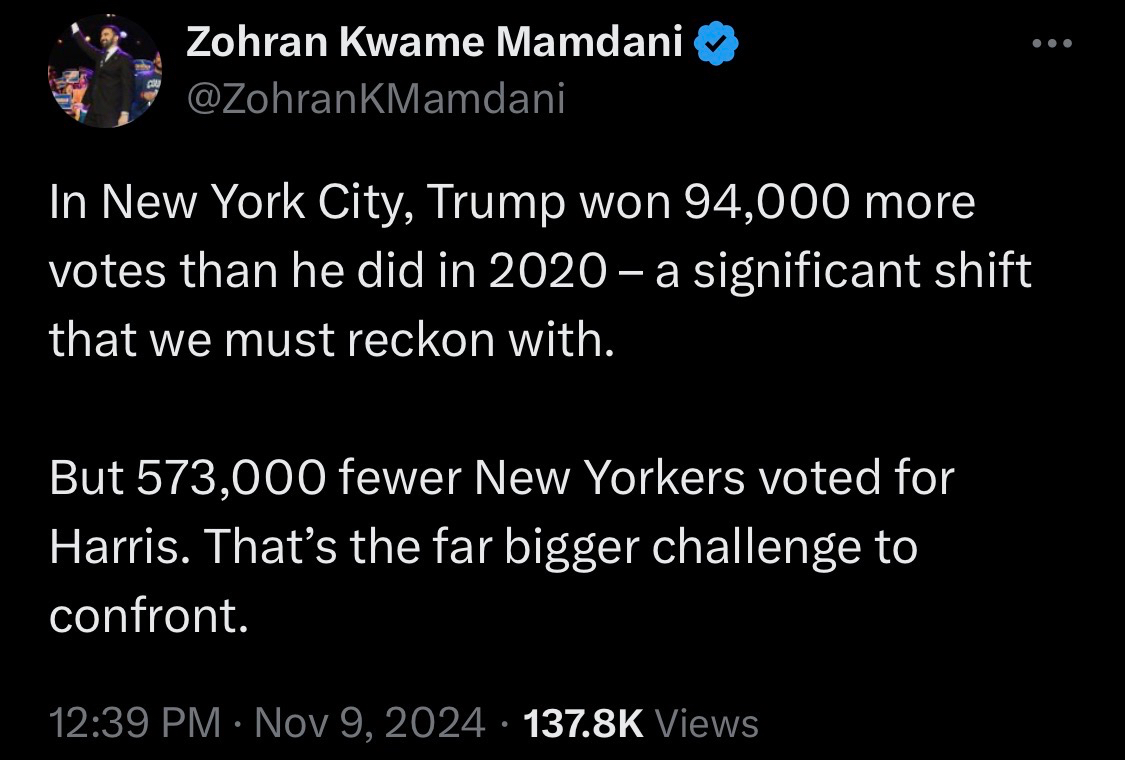Click the word Harris in the tweet

pyautogui.click(x=110, y=547)
